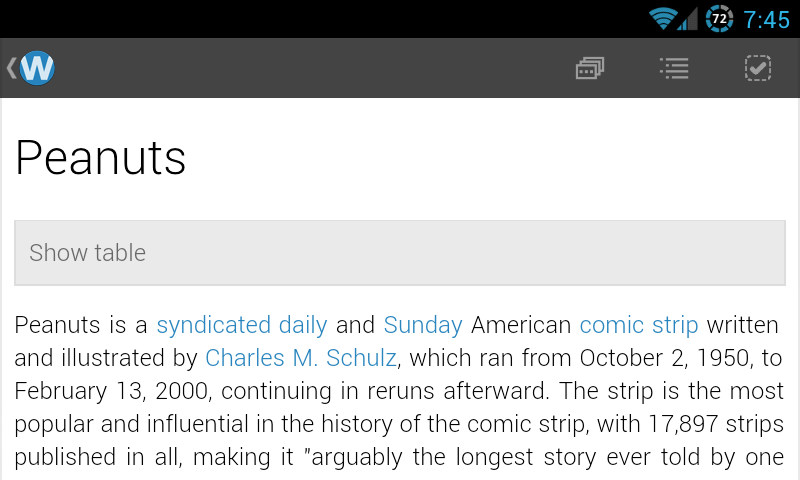This screenshot has width=800, height=480.
Task: Tap the cellular signal strength icon
Action: coord(687,18)
